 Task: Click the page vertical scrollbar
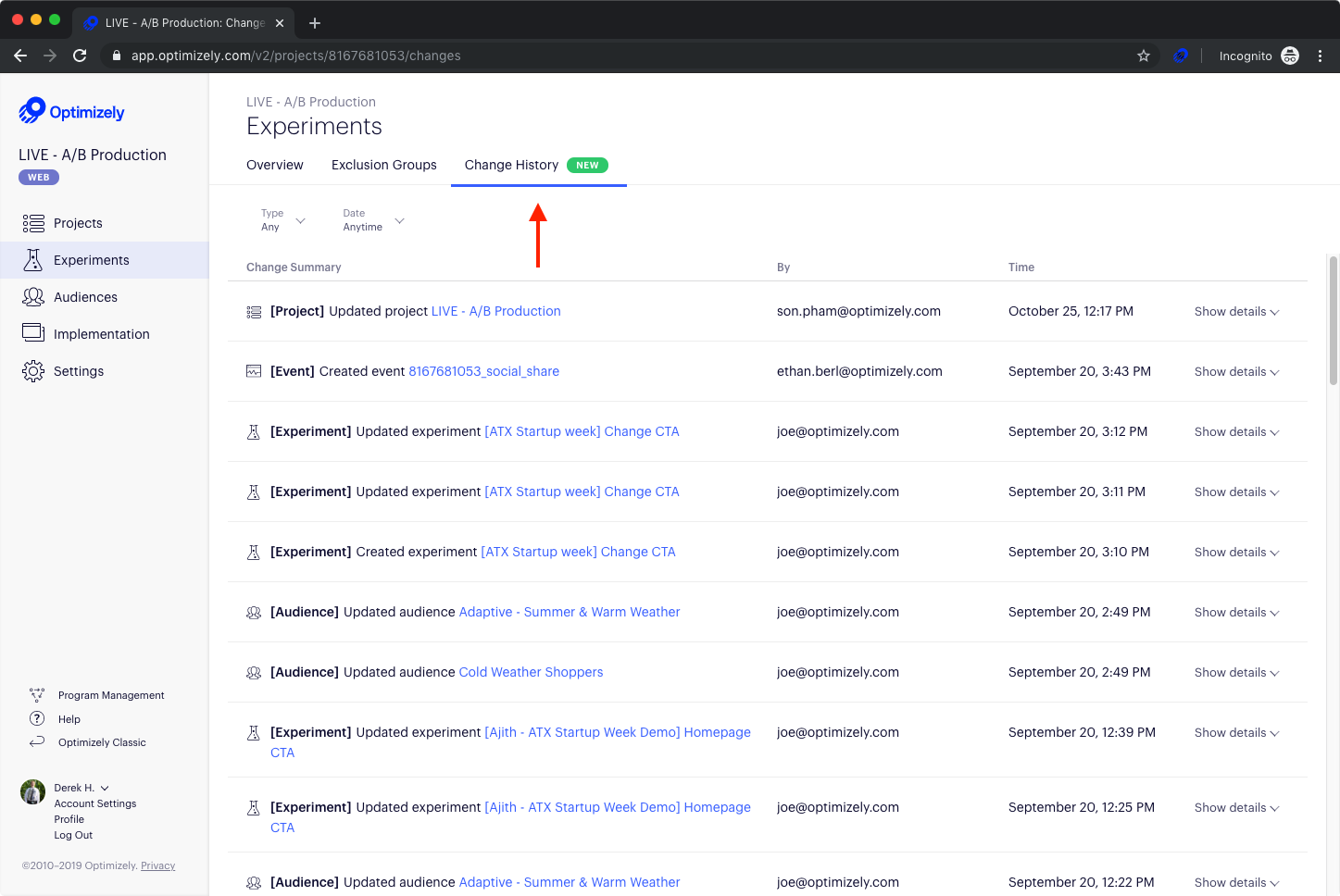1334,319
